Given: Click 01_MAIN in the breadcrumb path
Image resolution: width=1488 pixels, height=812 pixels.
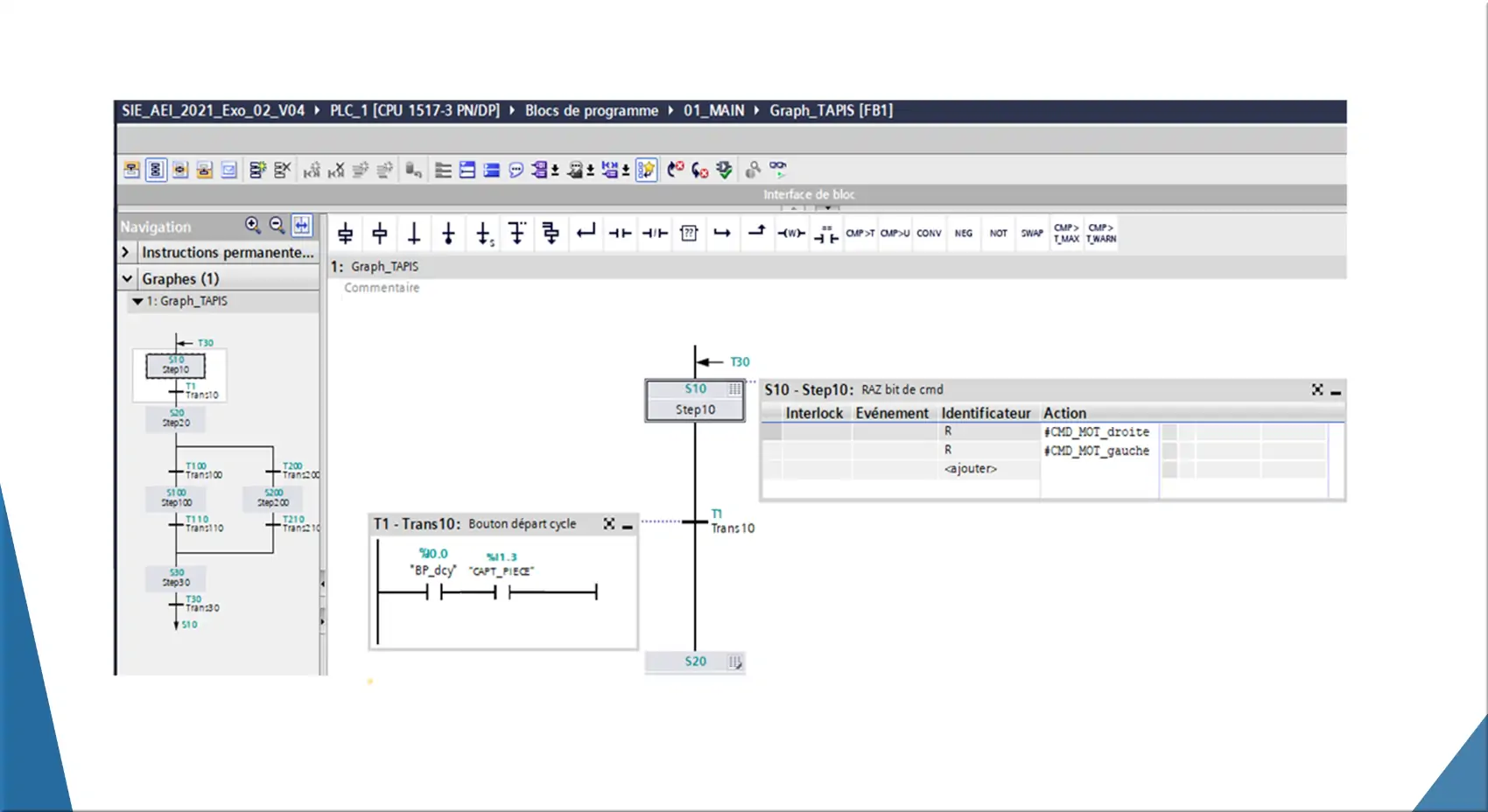Looking at the screenshot, I should tap(713, 110).
